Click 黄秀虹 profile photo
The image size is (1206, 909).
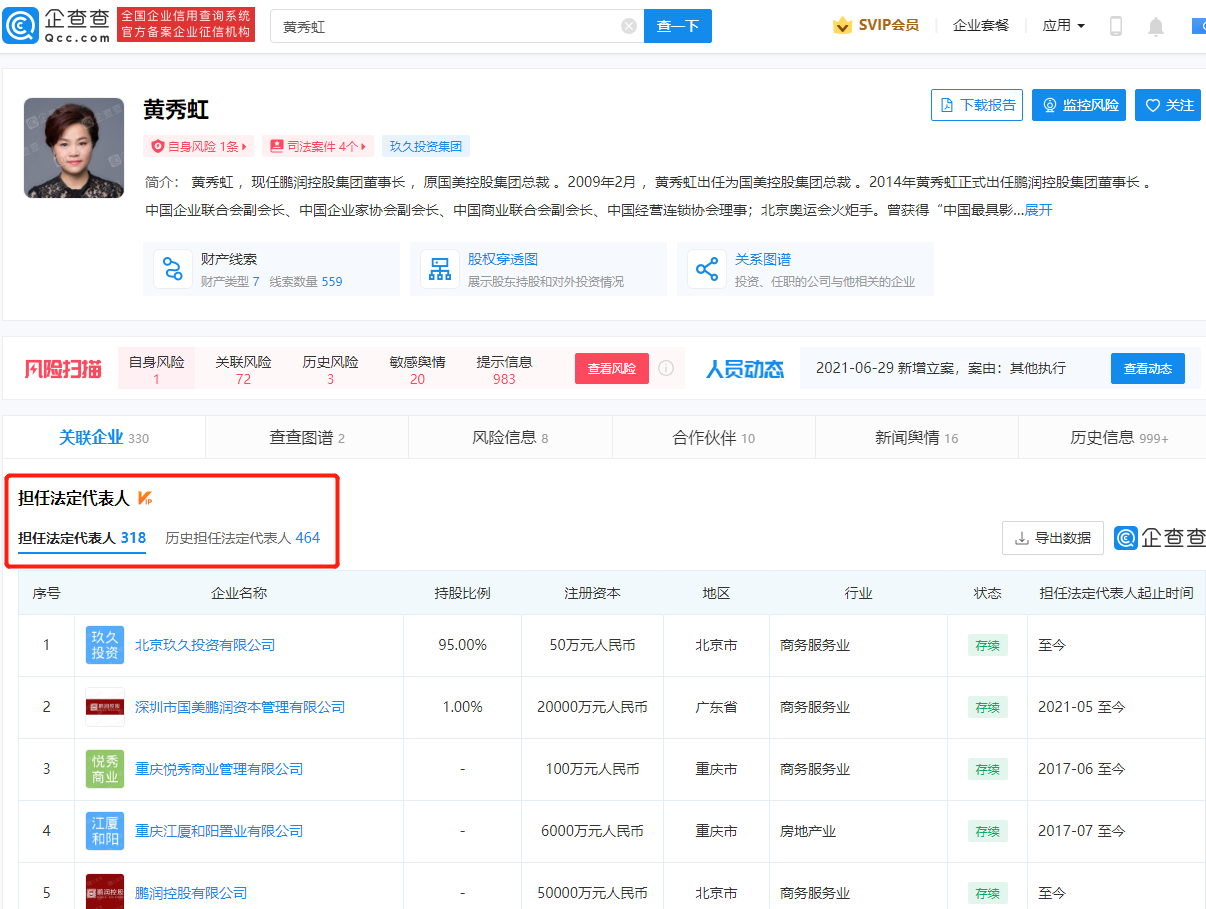pyautogui.click(x=74, y=148)
